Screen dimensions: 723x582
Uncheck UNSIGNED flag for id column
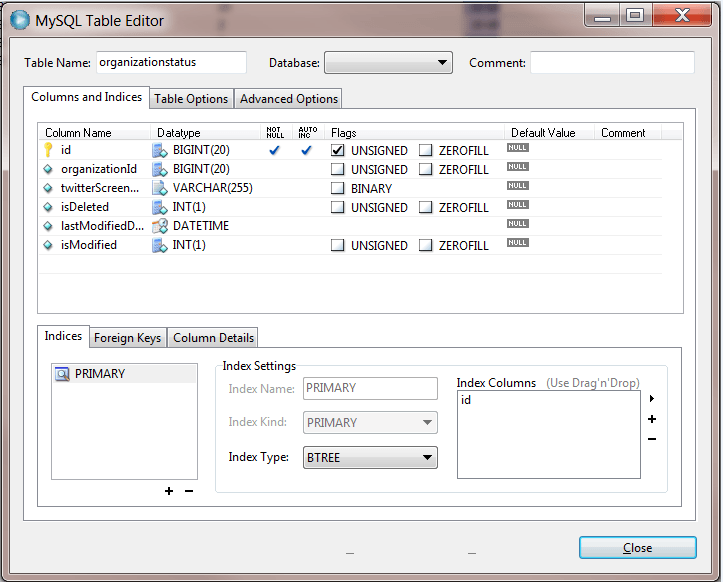tap(338, 150)
